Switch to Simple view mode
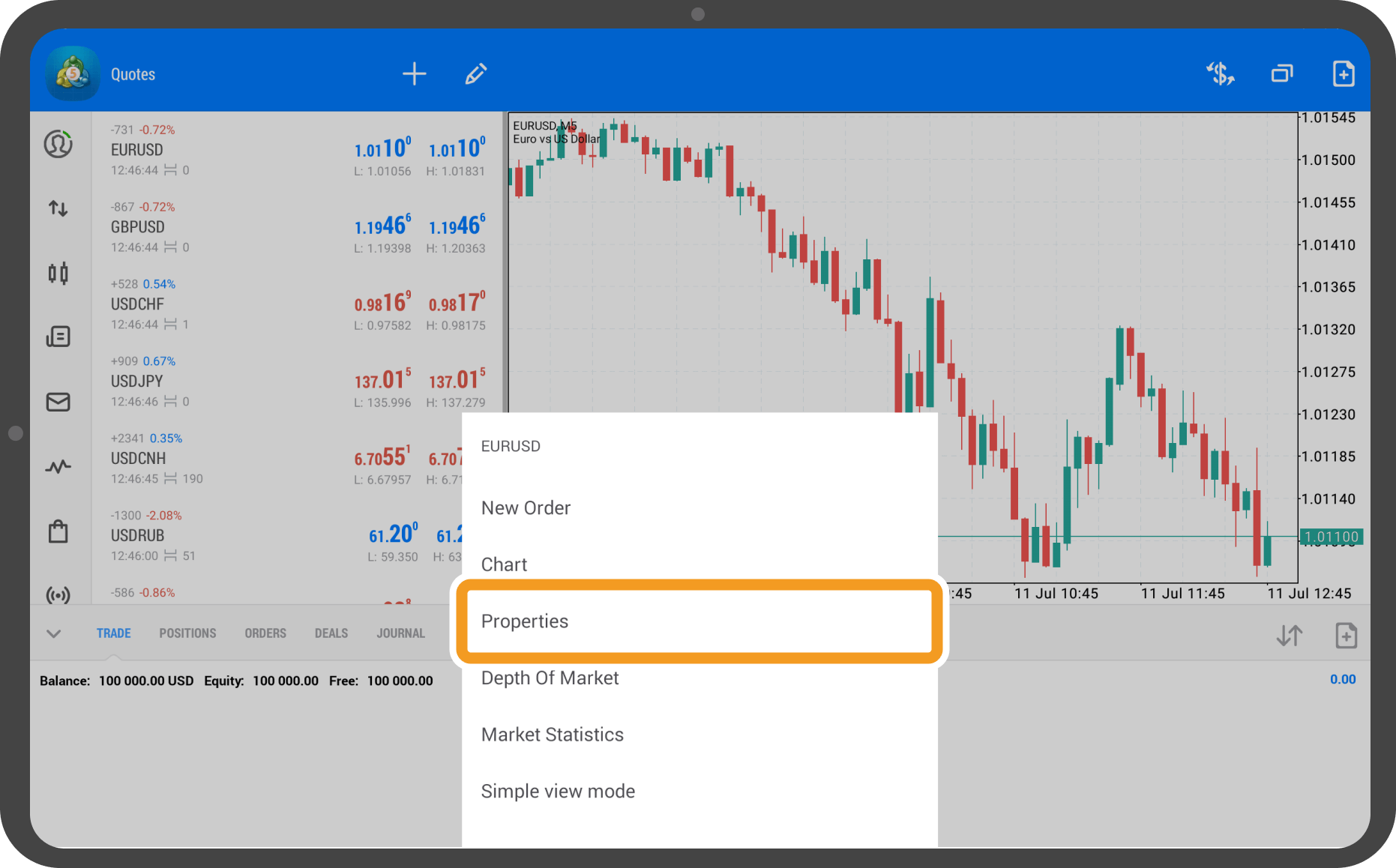Viewport: 1396px width, 868px height. [x=558, y=792]
